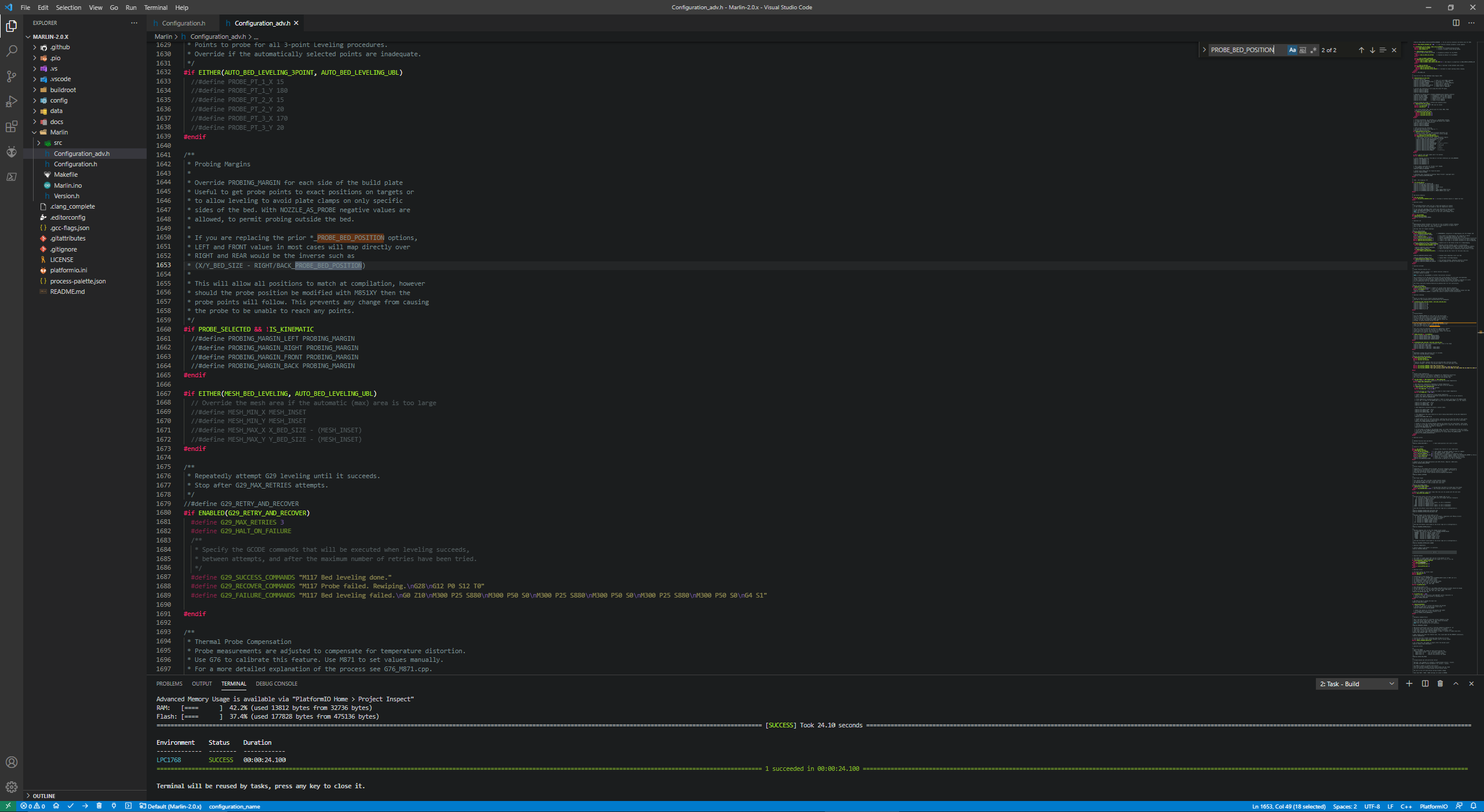Screen dimensions: 1484x812
Task: Split the terminal panel
Action: click(x=1425, y=683)
